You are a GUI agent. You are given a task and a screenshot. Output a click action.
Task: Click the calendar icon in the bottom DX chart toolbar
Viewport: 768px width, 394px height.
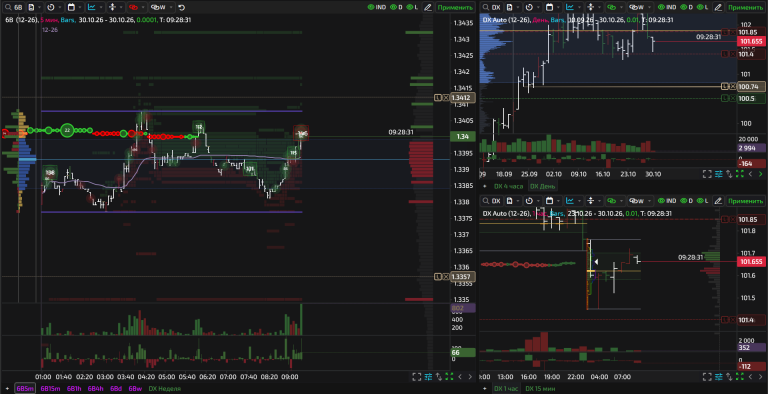tap(550, 201)
